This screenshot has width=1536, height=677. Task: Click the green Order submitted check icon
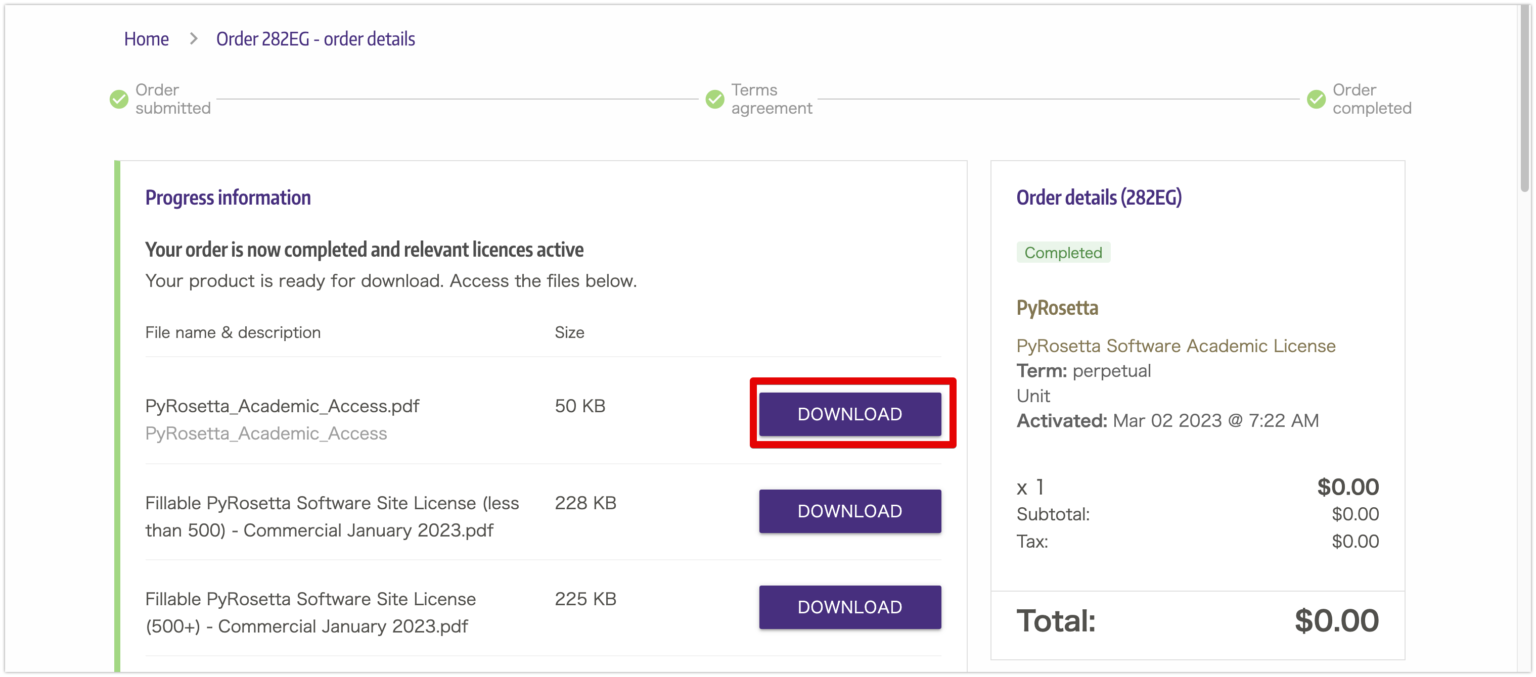pos(118,99)
